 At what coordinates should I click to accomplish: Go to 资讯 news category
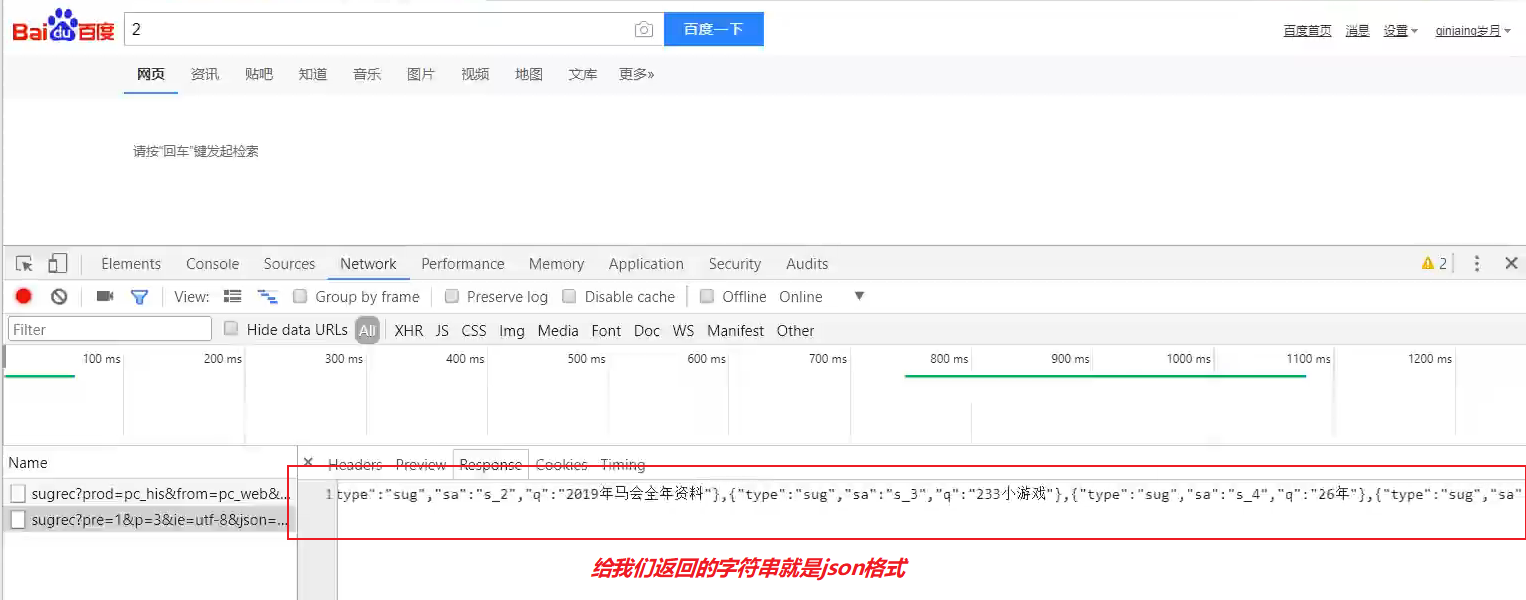[x=205, y=74]
